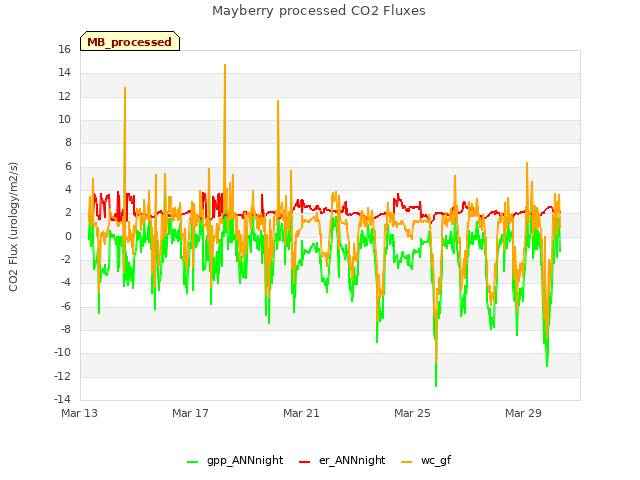640x480 pixels.
Task: Click the tallest orange wc_gf peak near 15
Action: [x=225, y=65]
